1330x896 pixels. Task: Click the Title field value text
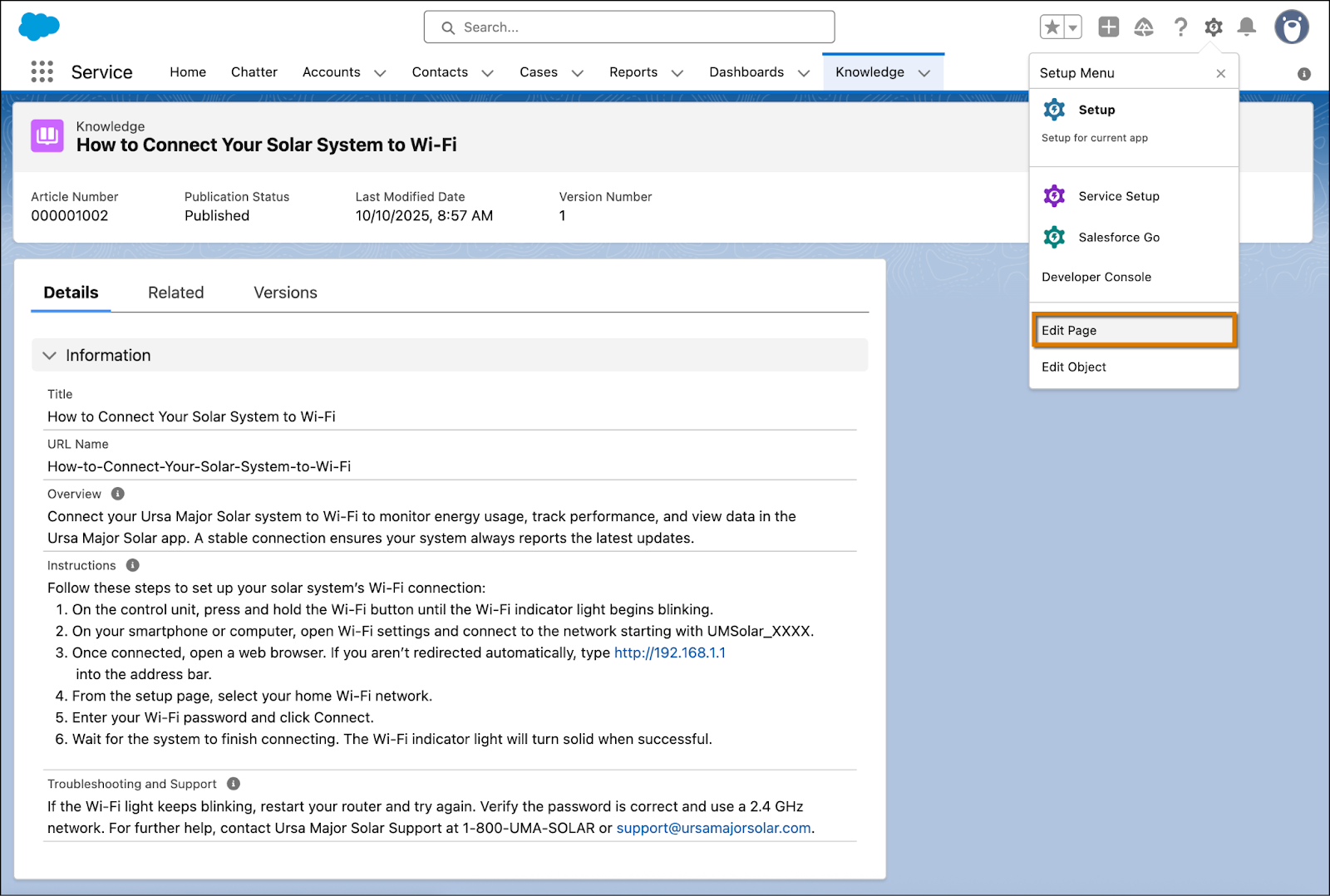point(191,417)
